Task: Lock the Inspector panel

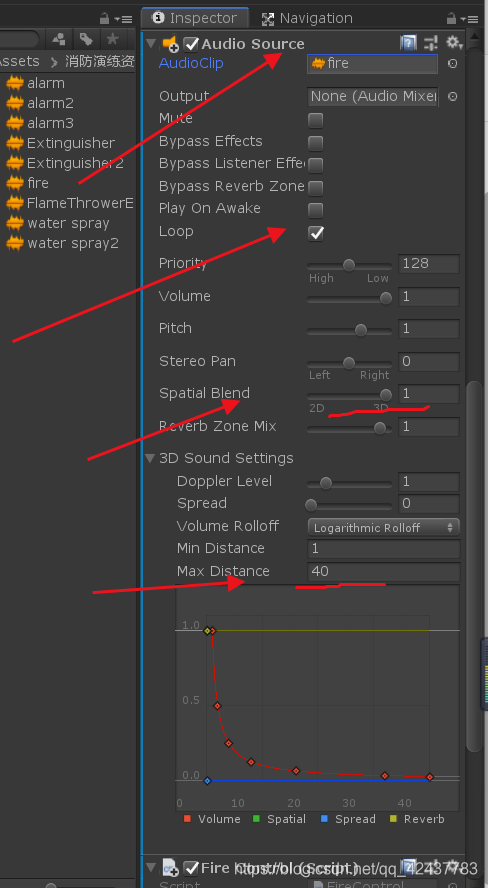Action: (x=451, y=18)
